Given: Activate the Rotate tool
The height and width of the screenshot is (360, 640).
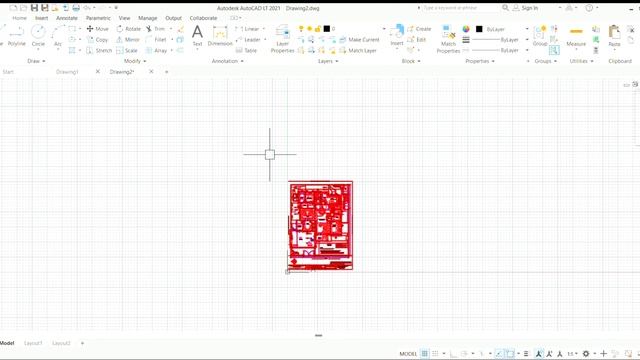Looking at the screenshot, I should tap(129, 29).
